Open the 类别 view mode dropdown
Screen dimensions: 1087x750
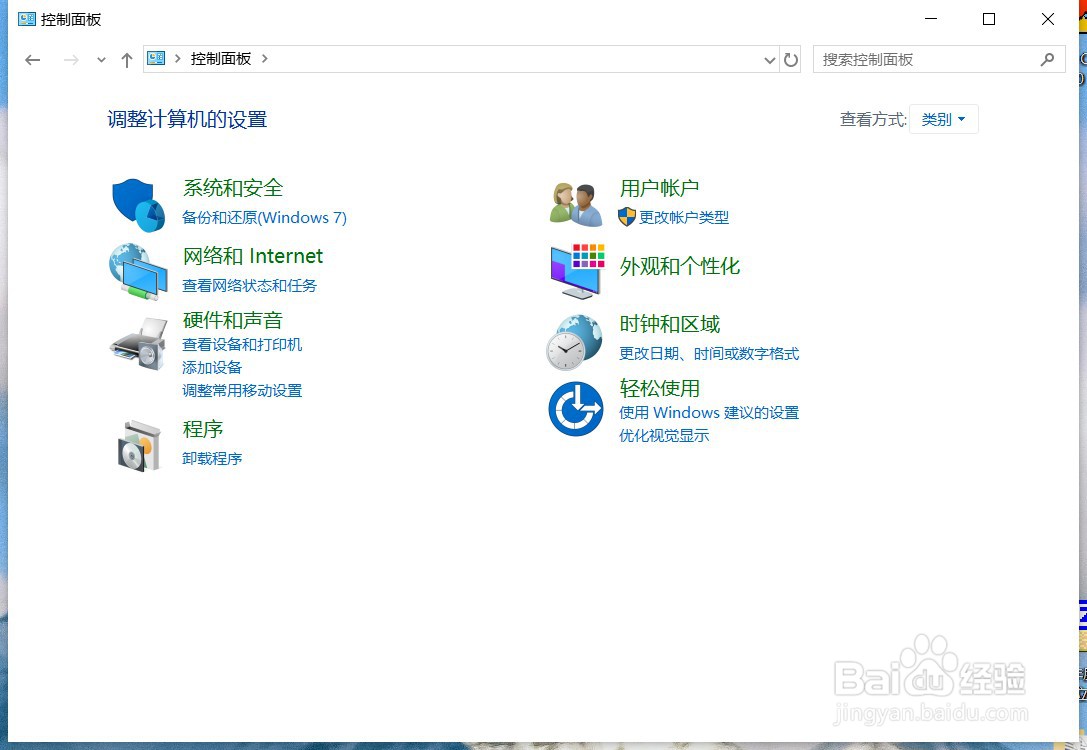(943, 118)
